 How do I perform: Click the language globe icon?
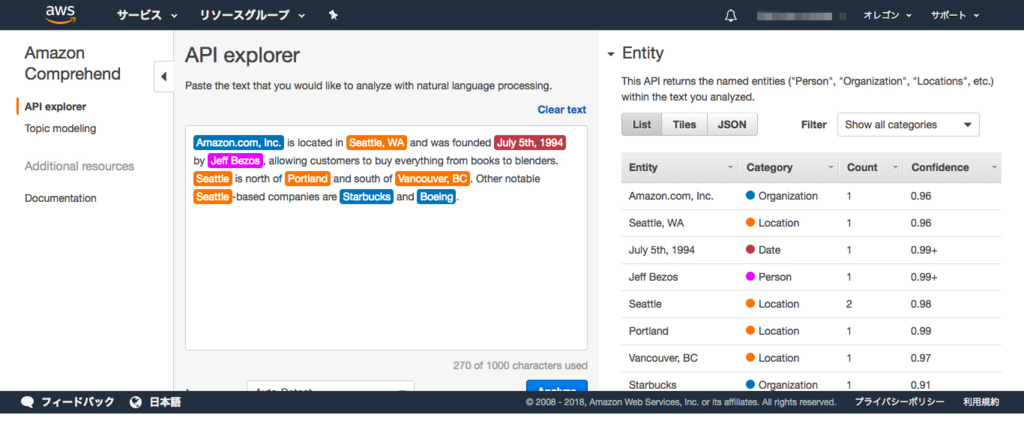click(136, 402)
